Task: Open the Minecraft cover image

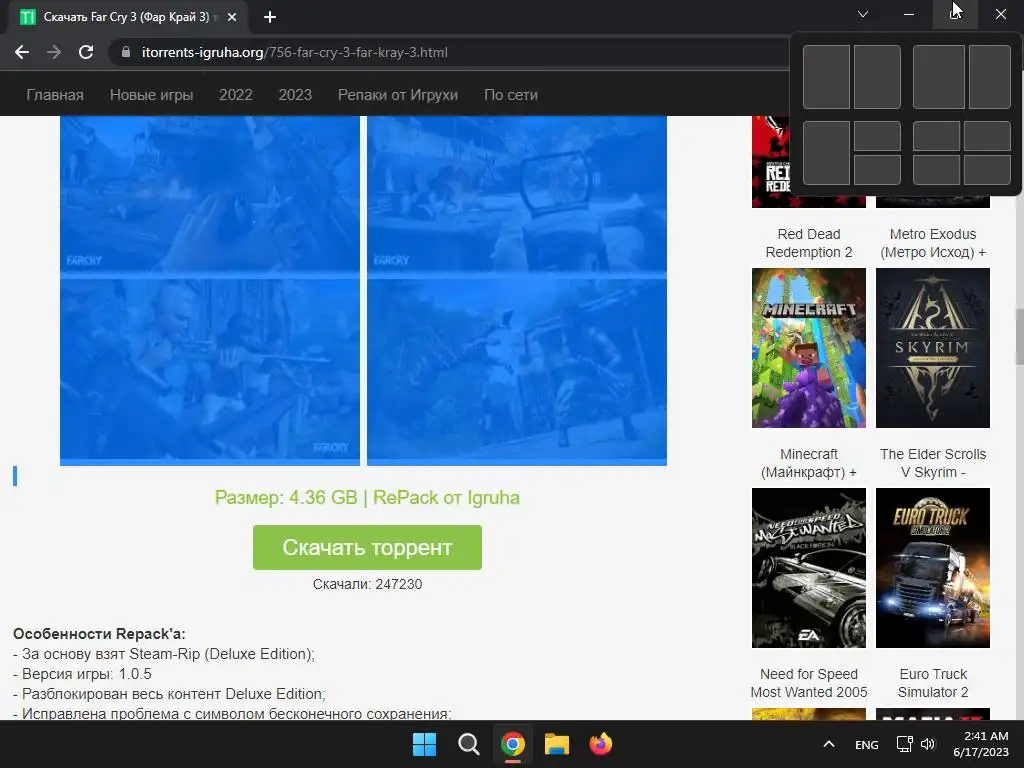Action: [808, 348]
